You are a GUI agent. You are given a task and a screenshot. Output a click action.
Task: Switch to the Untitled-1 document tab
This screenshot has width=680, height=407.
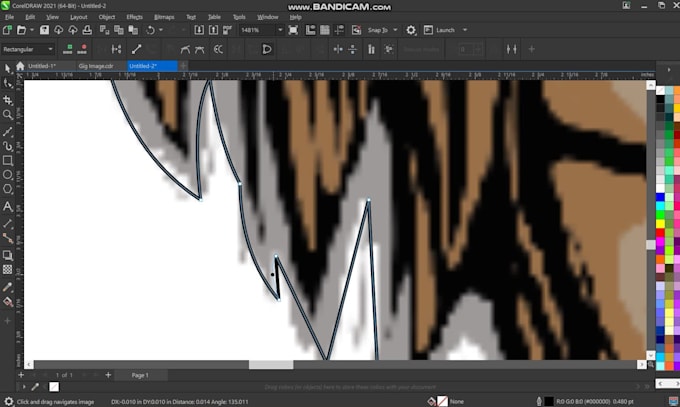pos(42,66)
